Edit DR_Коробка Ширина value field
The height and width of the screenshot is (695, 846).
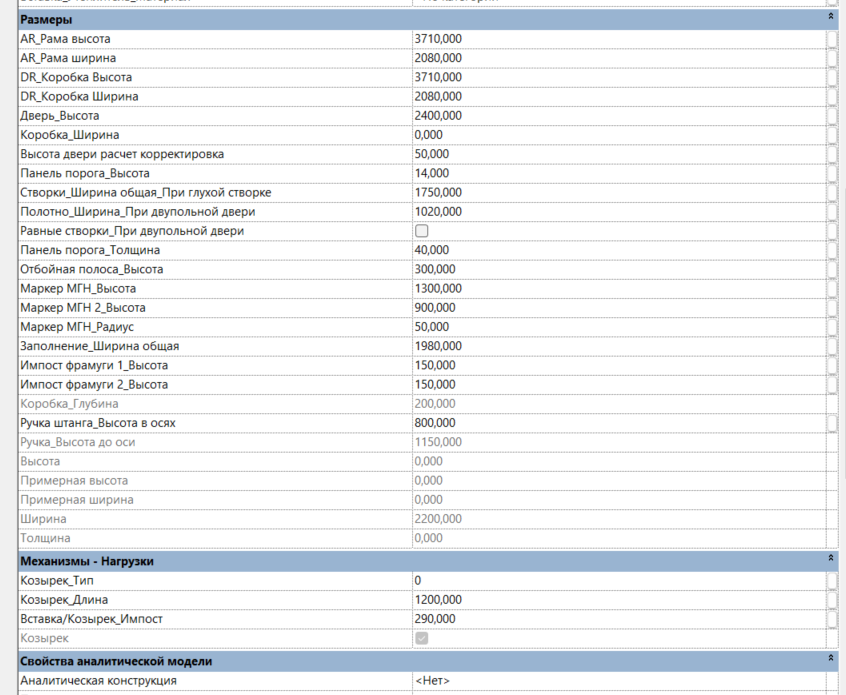click(619, 97)
